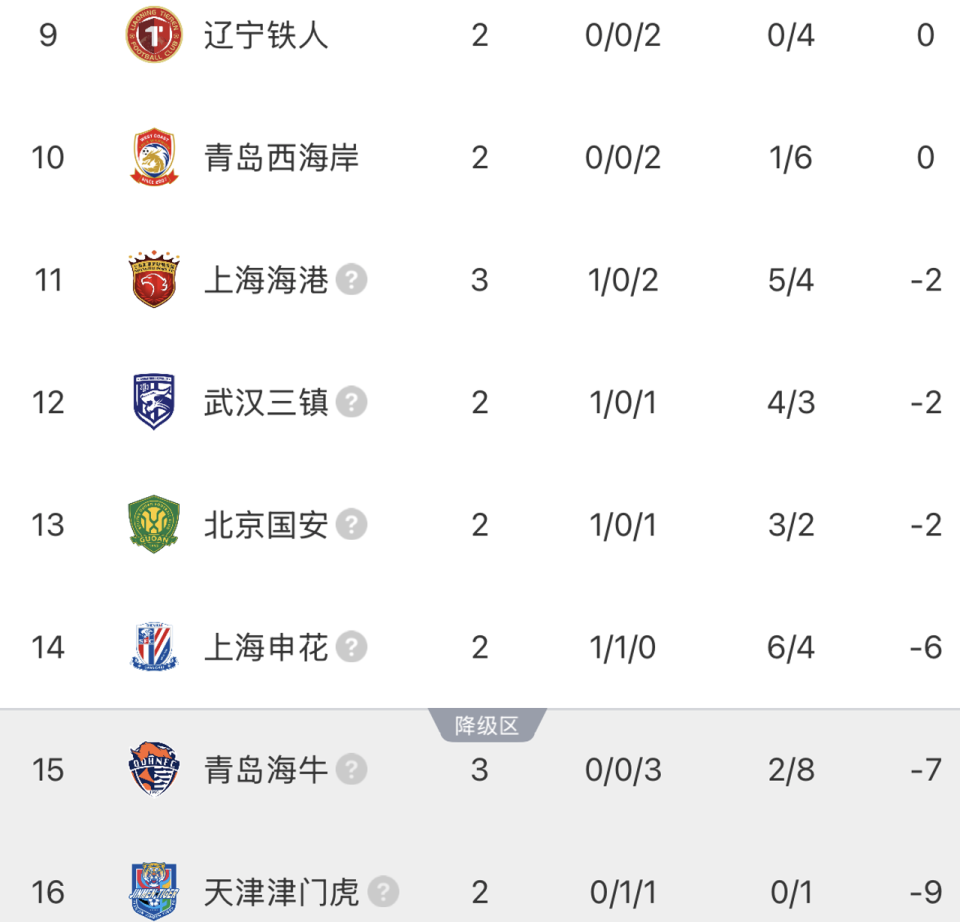Click the 北京国安 club logo
This screenshot has width=960, height=922.
(152, 524)
